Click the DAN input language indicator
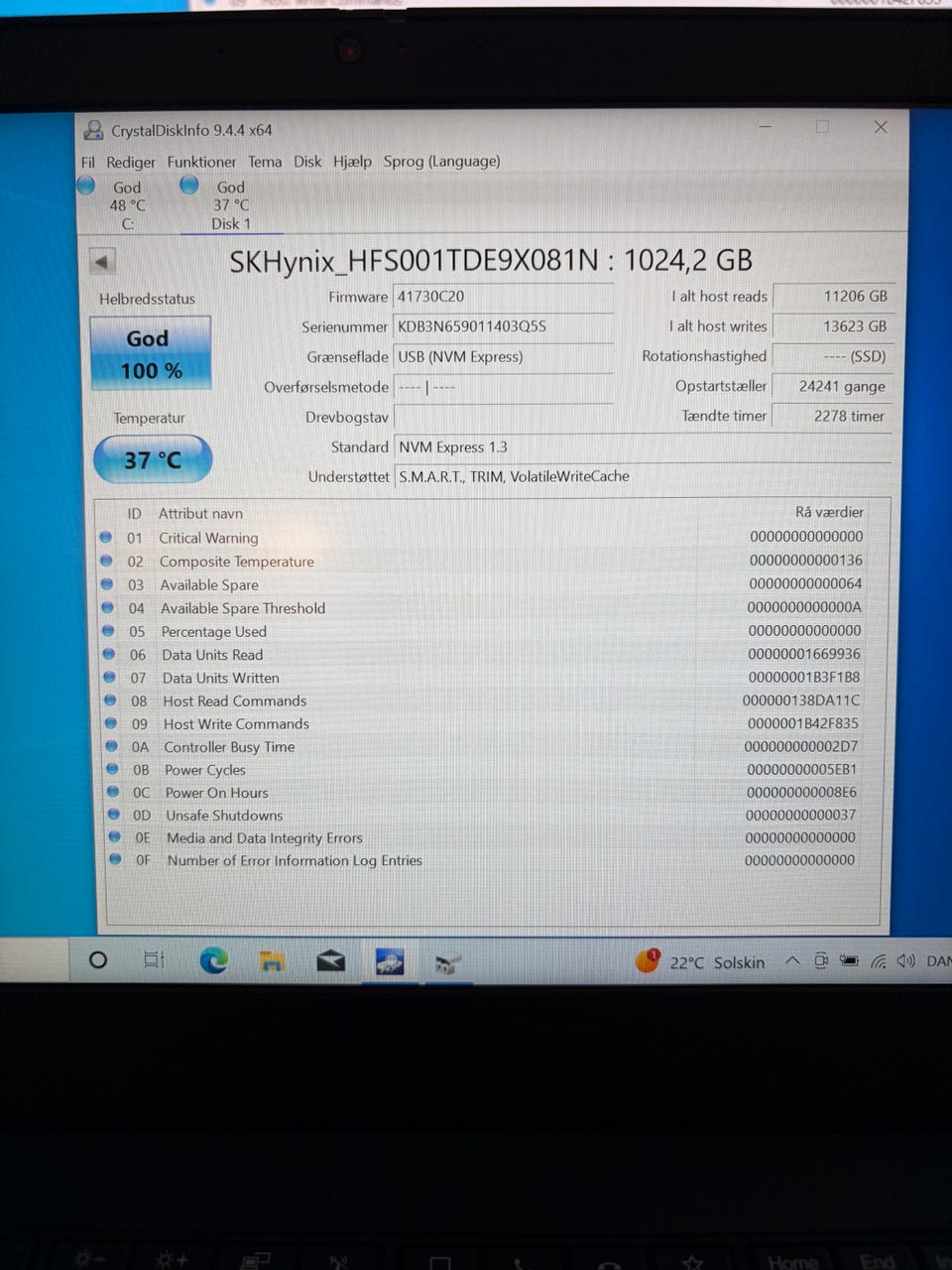The image size is (952, 1270). point(938,960)
